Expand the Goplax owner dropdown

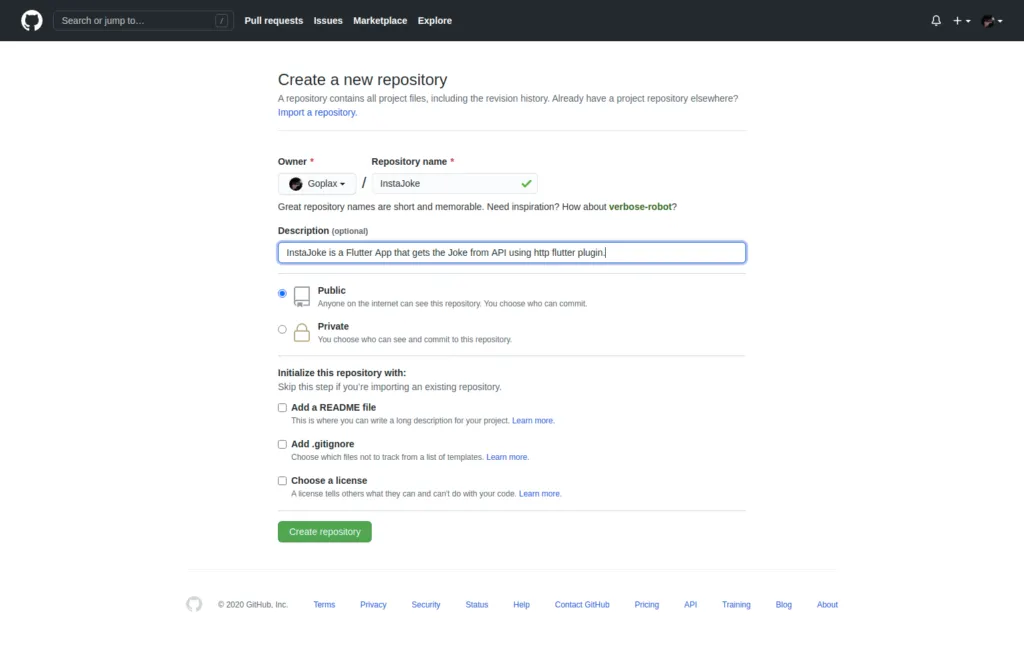point(317,184)
